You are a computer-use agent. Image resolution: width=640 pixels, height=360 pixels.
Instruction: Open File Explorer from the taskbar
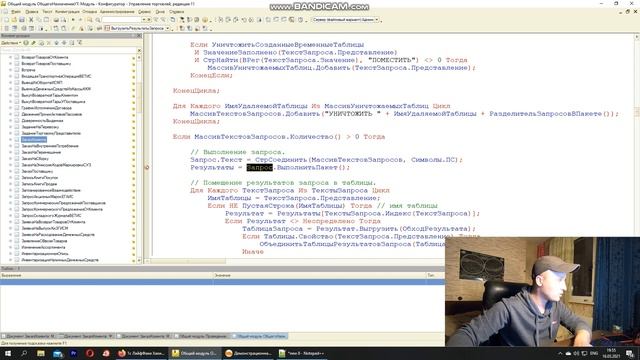point(41,353)
